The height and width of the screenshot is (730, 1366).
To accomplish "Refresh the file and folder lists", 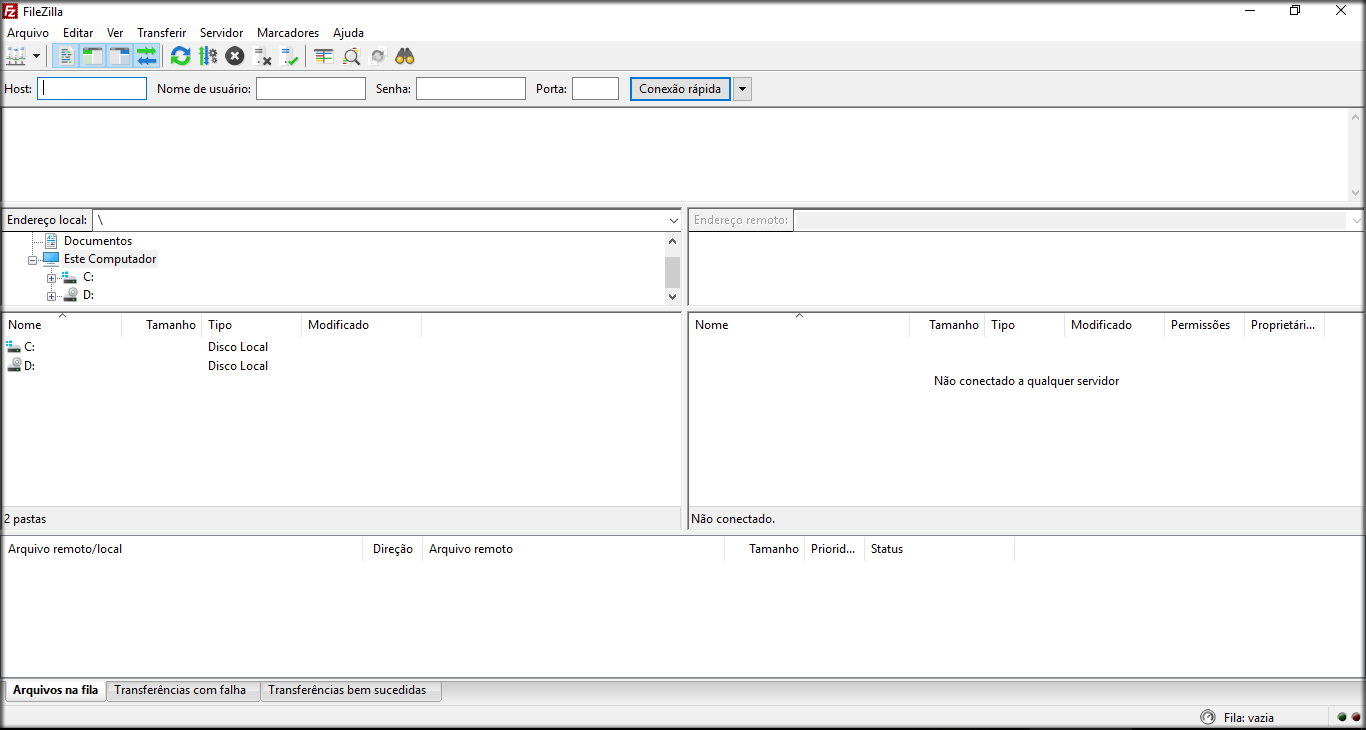I will pos(180,56).
